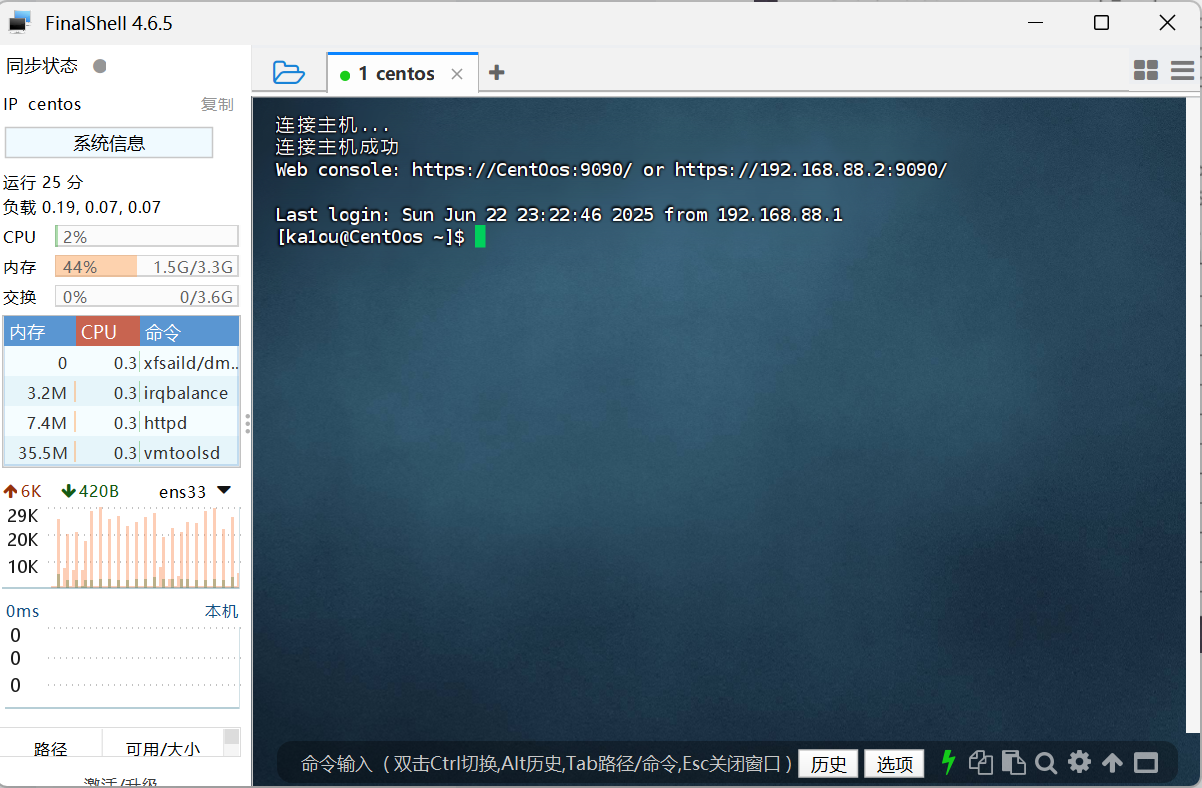Click the 运行 25 分 uptime text
This screenshot has height=788, width=1202.
point(43,182)
